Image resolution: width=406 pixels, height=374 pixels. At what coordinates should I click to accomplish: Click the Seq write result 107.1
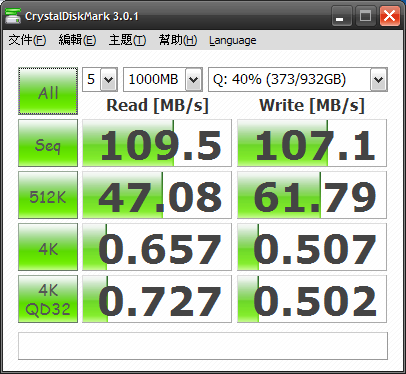pos(312,143)
